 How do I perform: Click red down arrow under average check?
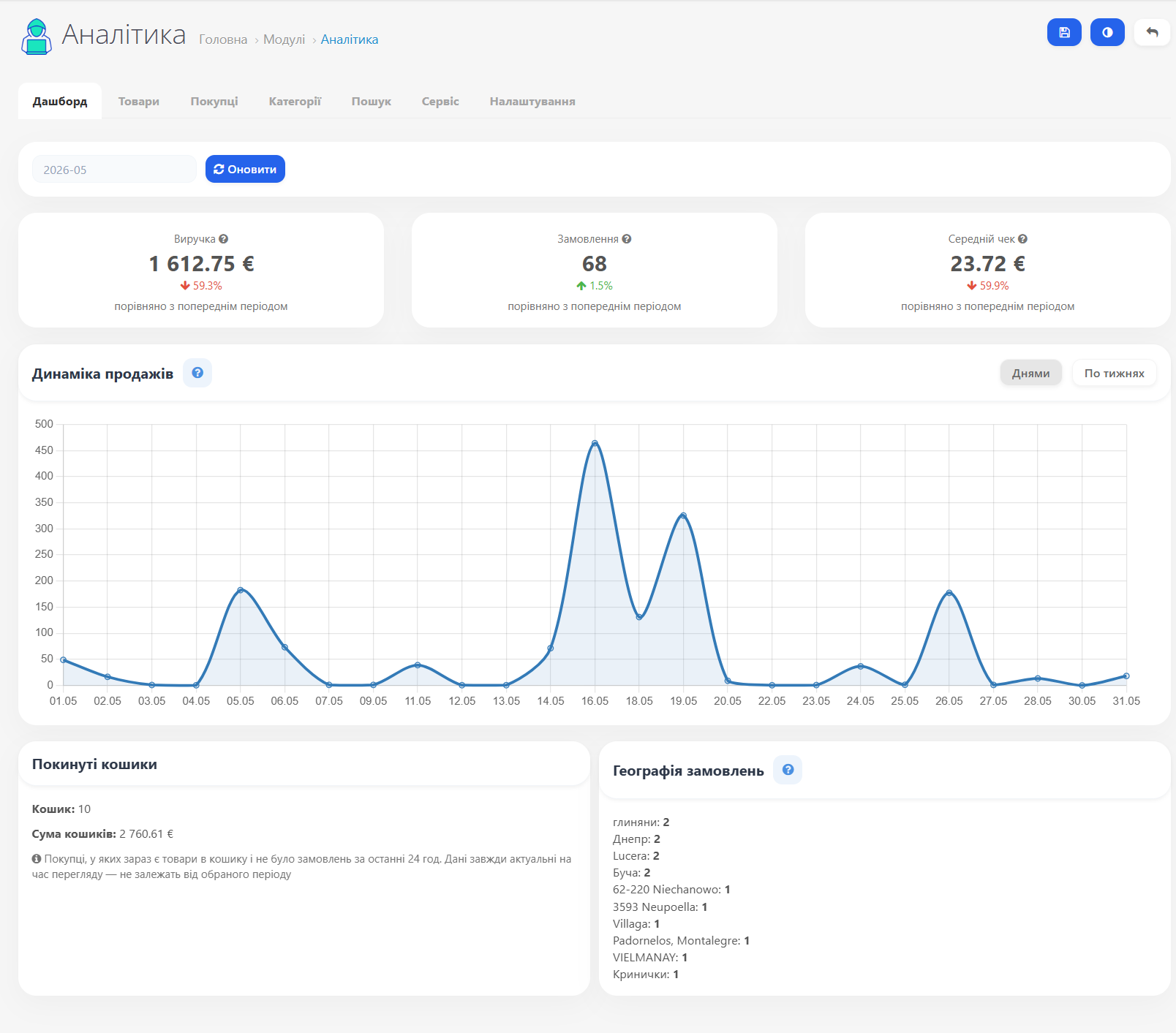tap(972, 286)
